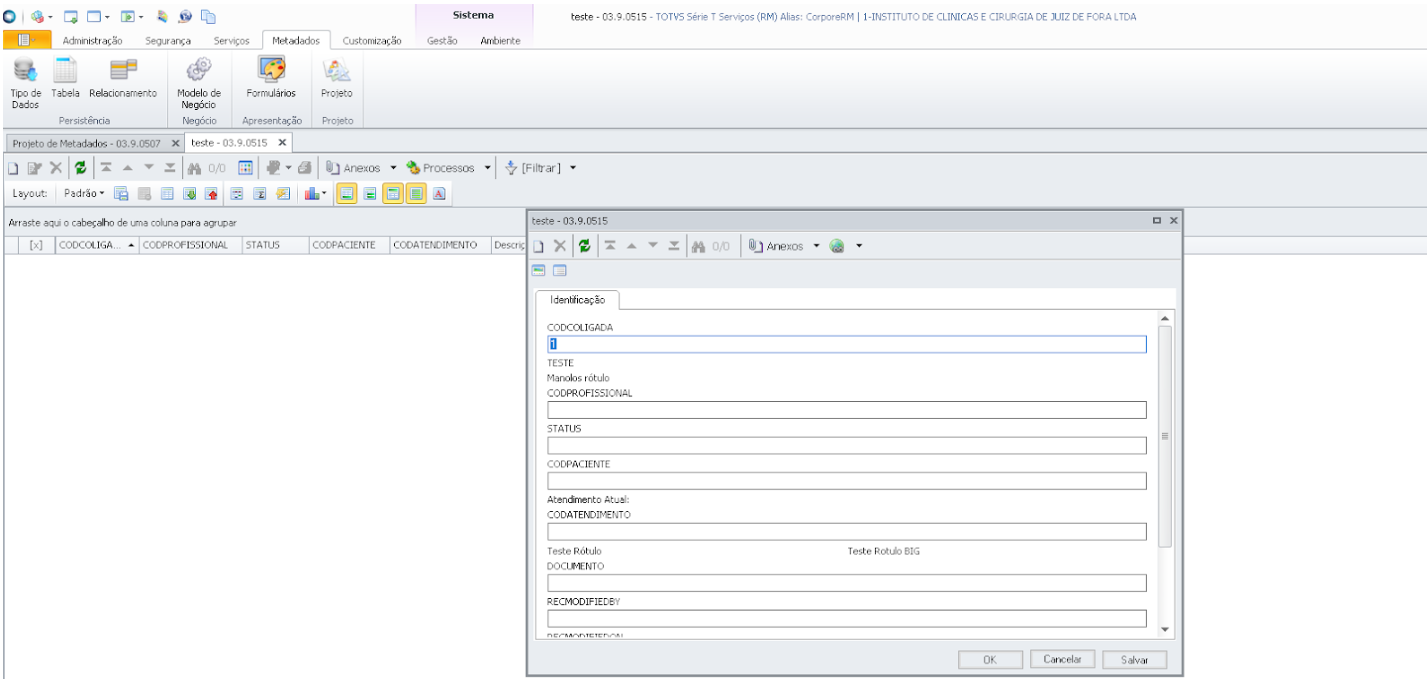Click the new record icon in teste dialog
The image size is (1427, 679).
coord(539,246)
